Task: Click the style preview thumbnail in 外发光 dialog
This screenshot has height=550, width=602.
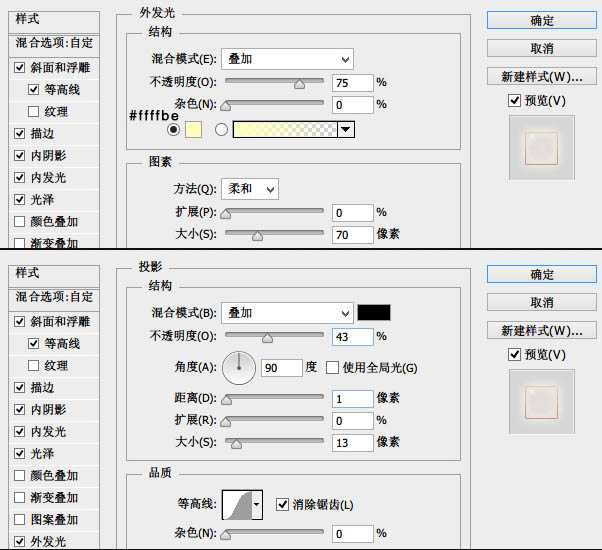Action: [542, 148]
